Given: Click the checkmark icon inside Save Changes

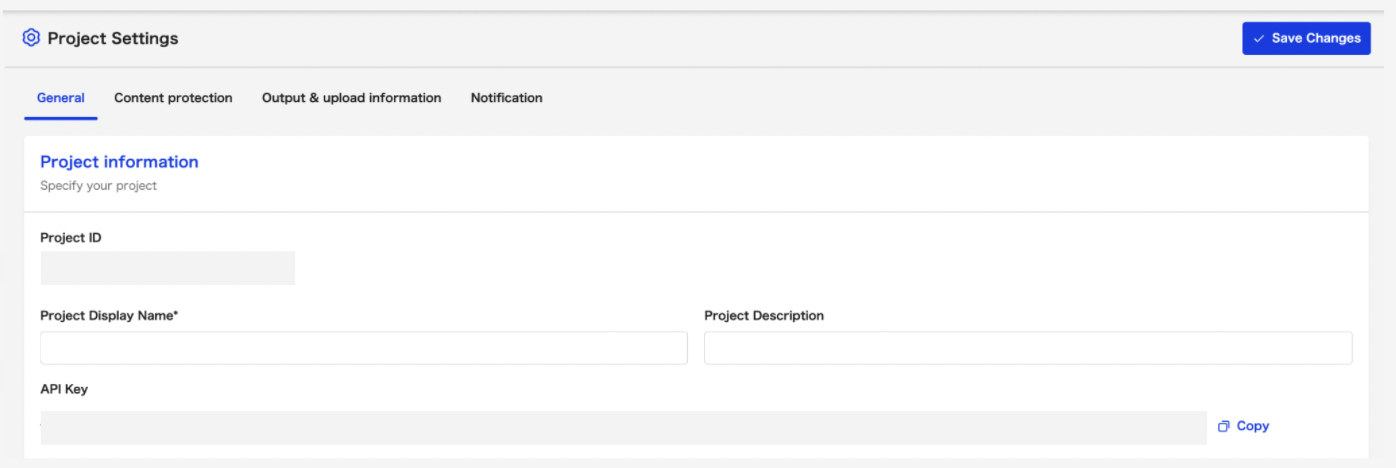Looking at the screenshot, I should [x=1259, y=39].
